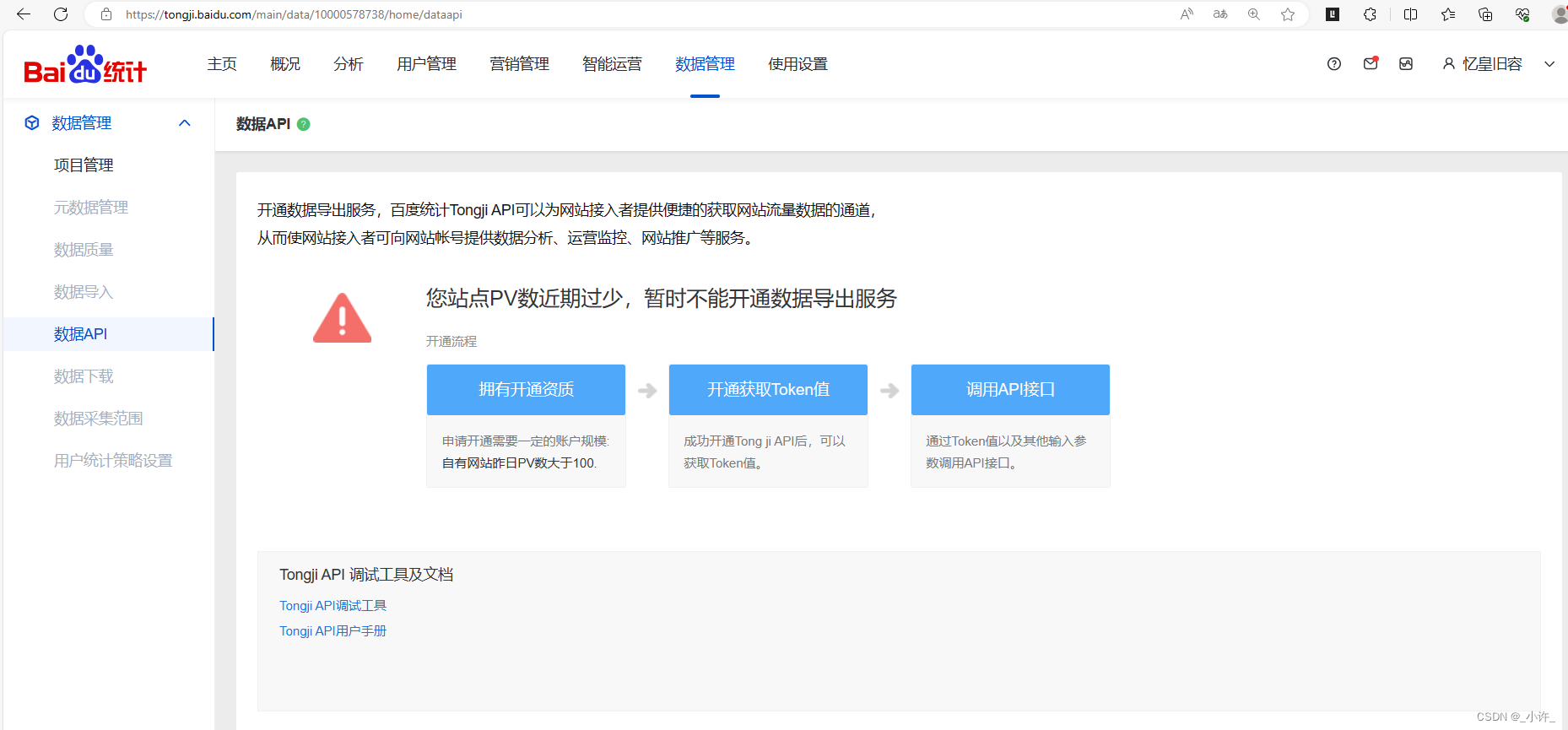Click the Baidu Tongji logo

[85, 64]
